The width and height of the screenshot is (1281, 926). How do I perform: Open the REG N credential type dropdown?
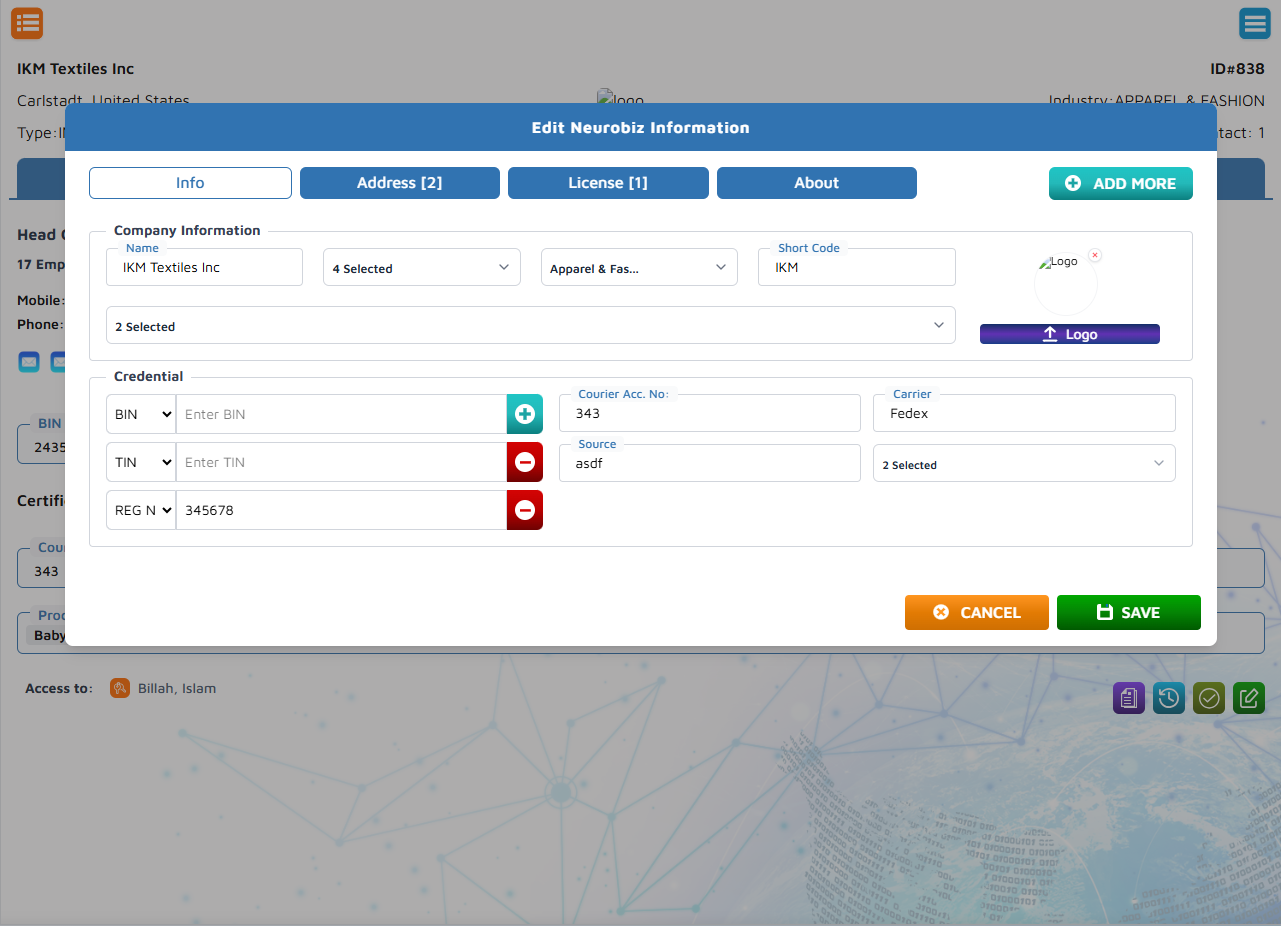pyautogui.click(x=141, y=510)
